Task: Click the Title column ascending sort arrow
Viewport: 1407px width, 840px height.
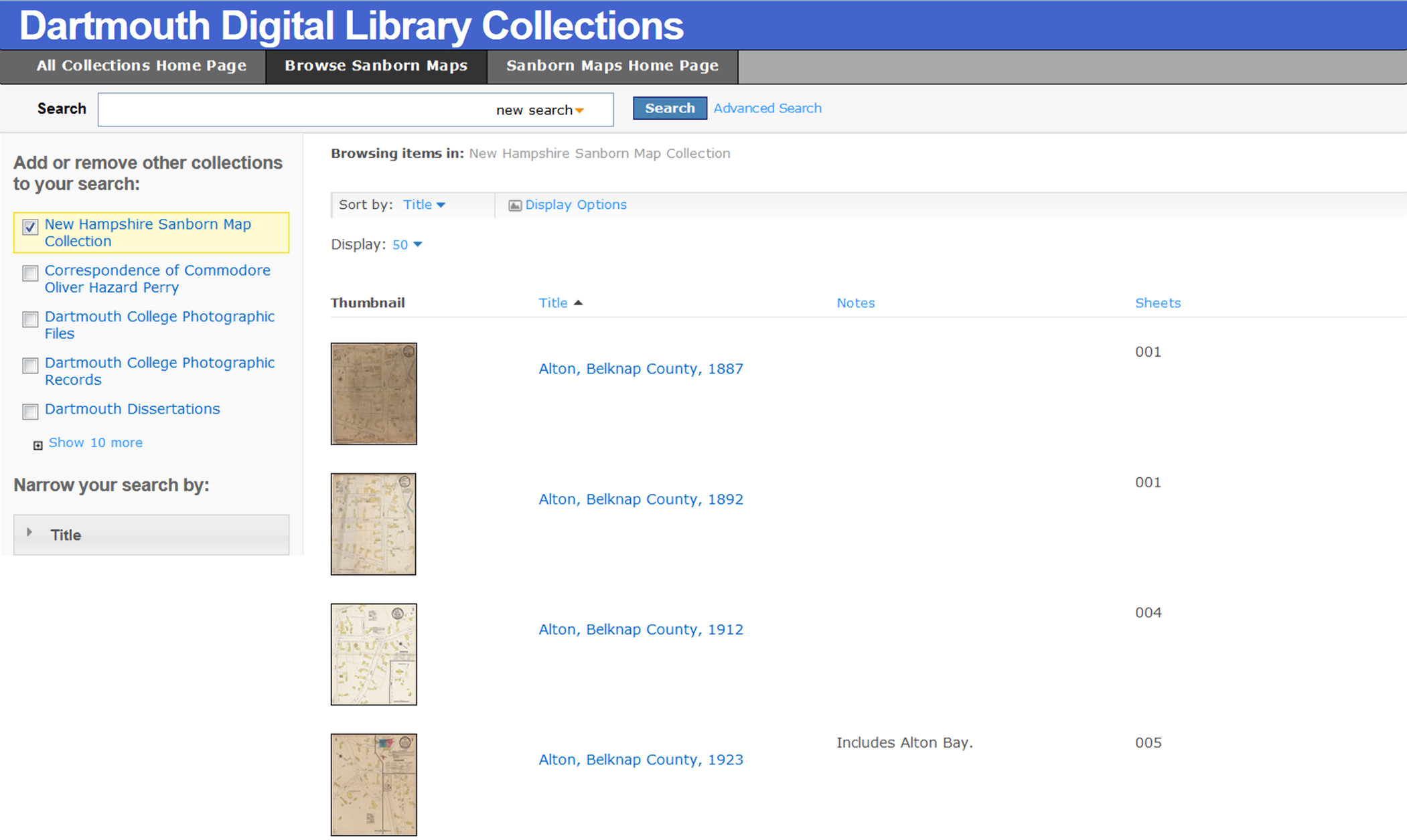Action: [579, 303]
